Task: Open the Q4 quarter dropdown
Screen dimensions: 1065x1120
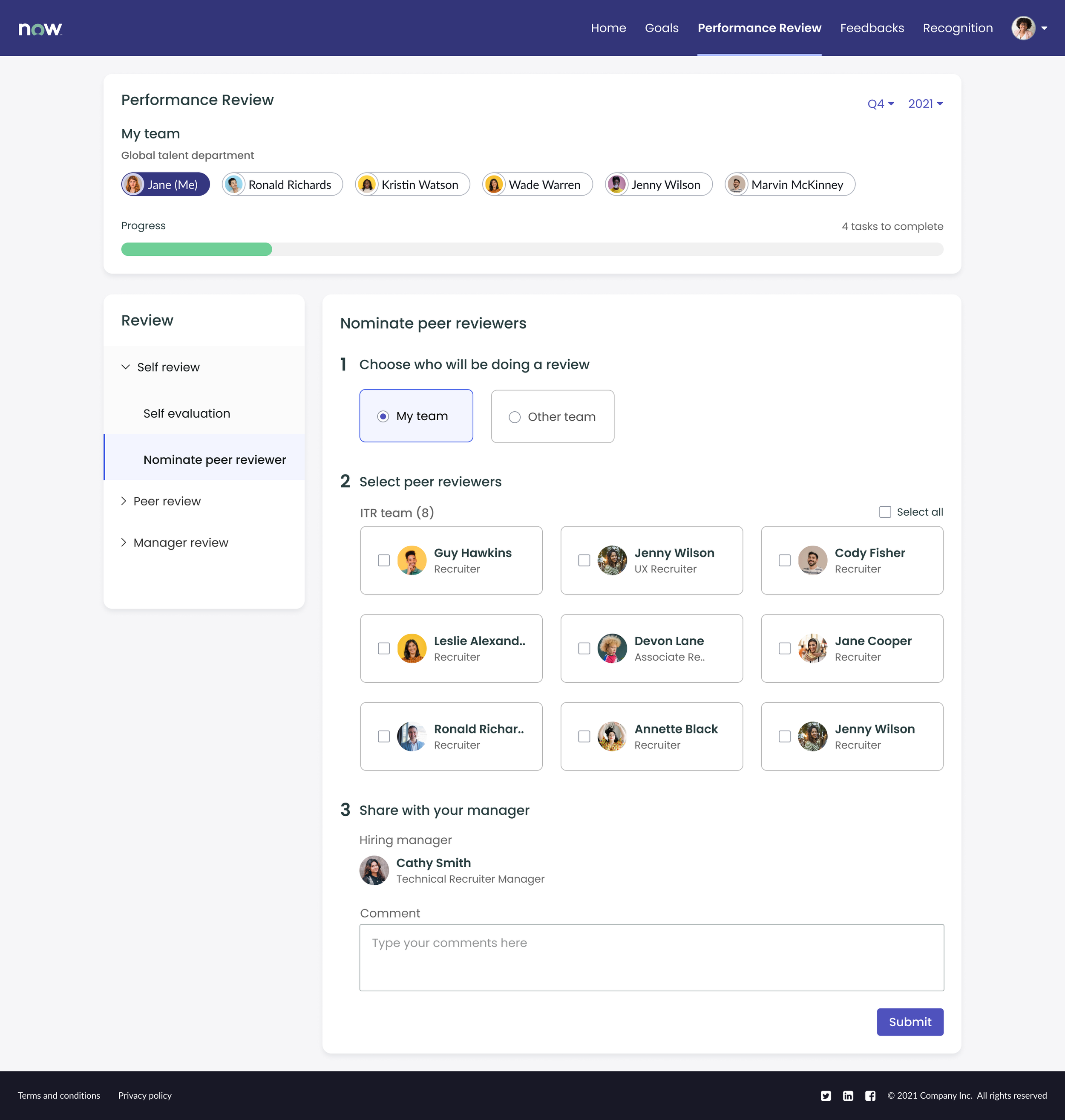Action: (881, 104)
